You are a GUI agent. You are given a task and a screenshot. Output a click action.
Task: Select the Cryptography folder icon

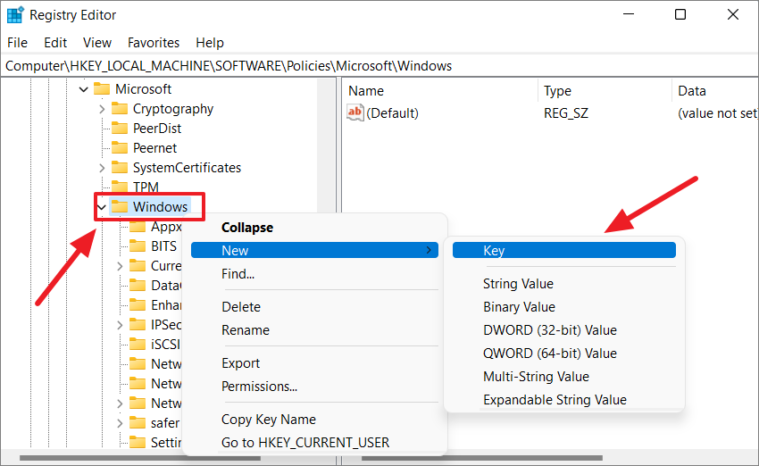(120, 108)
